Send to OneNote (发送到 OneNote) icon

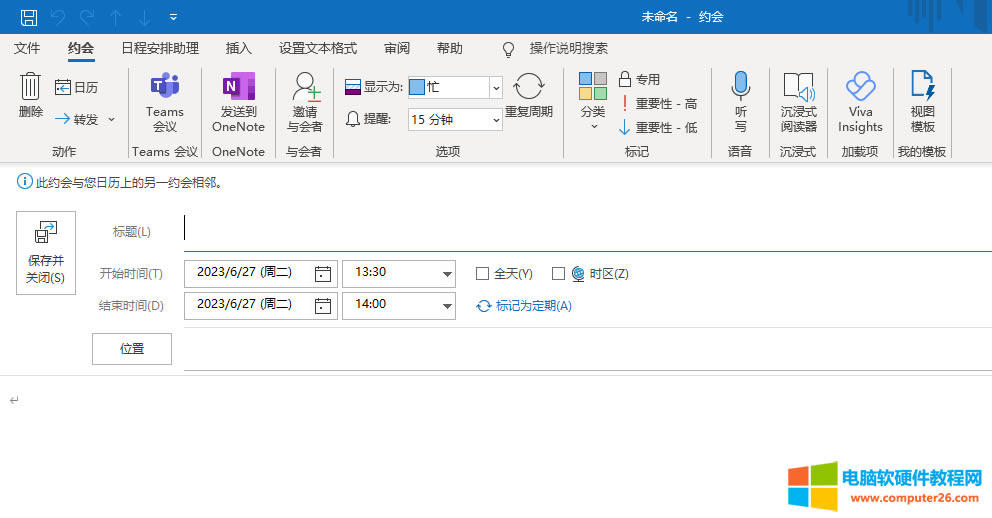238,88
